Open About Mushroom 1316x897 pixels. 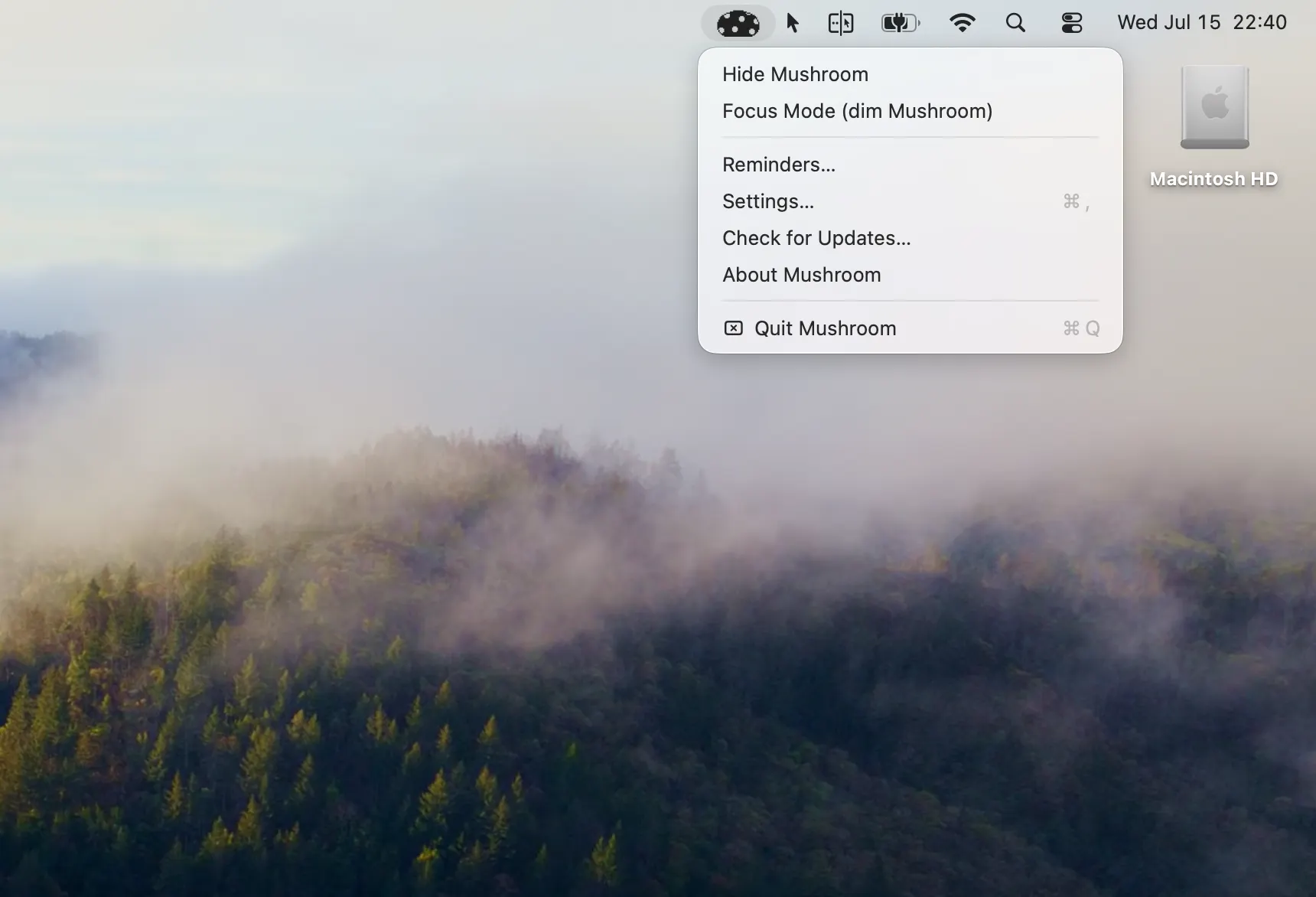(910, 275)
